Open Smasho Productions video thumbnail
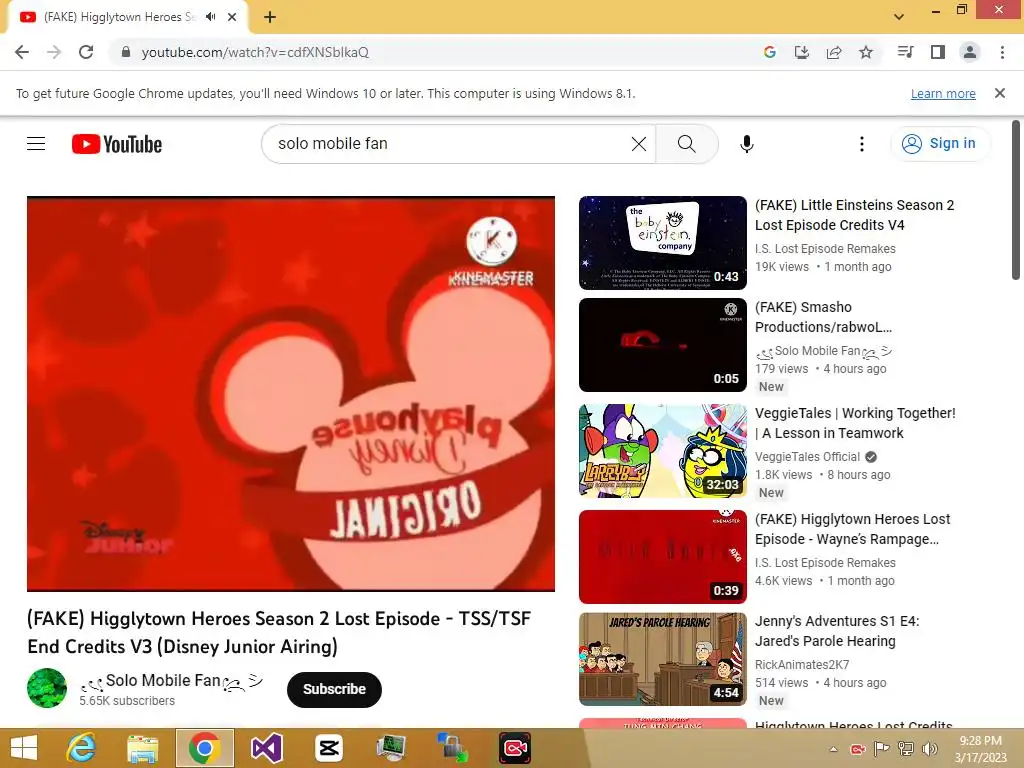Viewport: 1024px width, 768px height. coord(662,345)
